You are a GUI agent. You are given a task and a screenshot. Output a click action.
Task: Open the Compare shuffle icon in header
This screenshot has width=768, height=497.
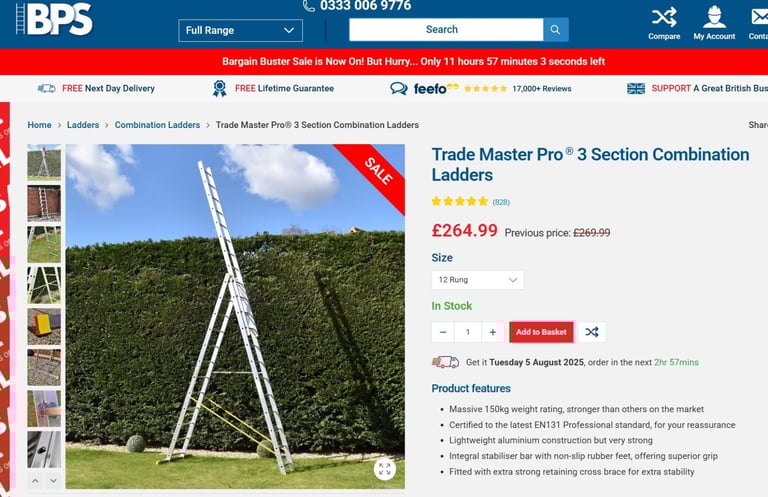tap(664, 17)
